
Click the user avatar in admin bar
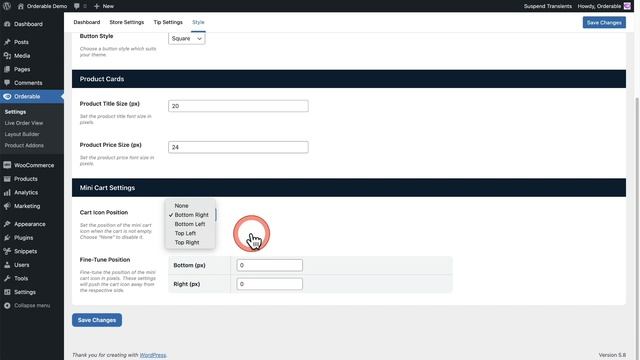tap(627, 6)
